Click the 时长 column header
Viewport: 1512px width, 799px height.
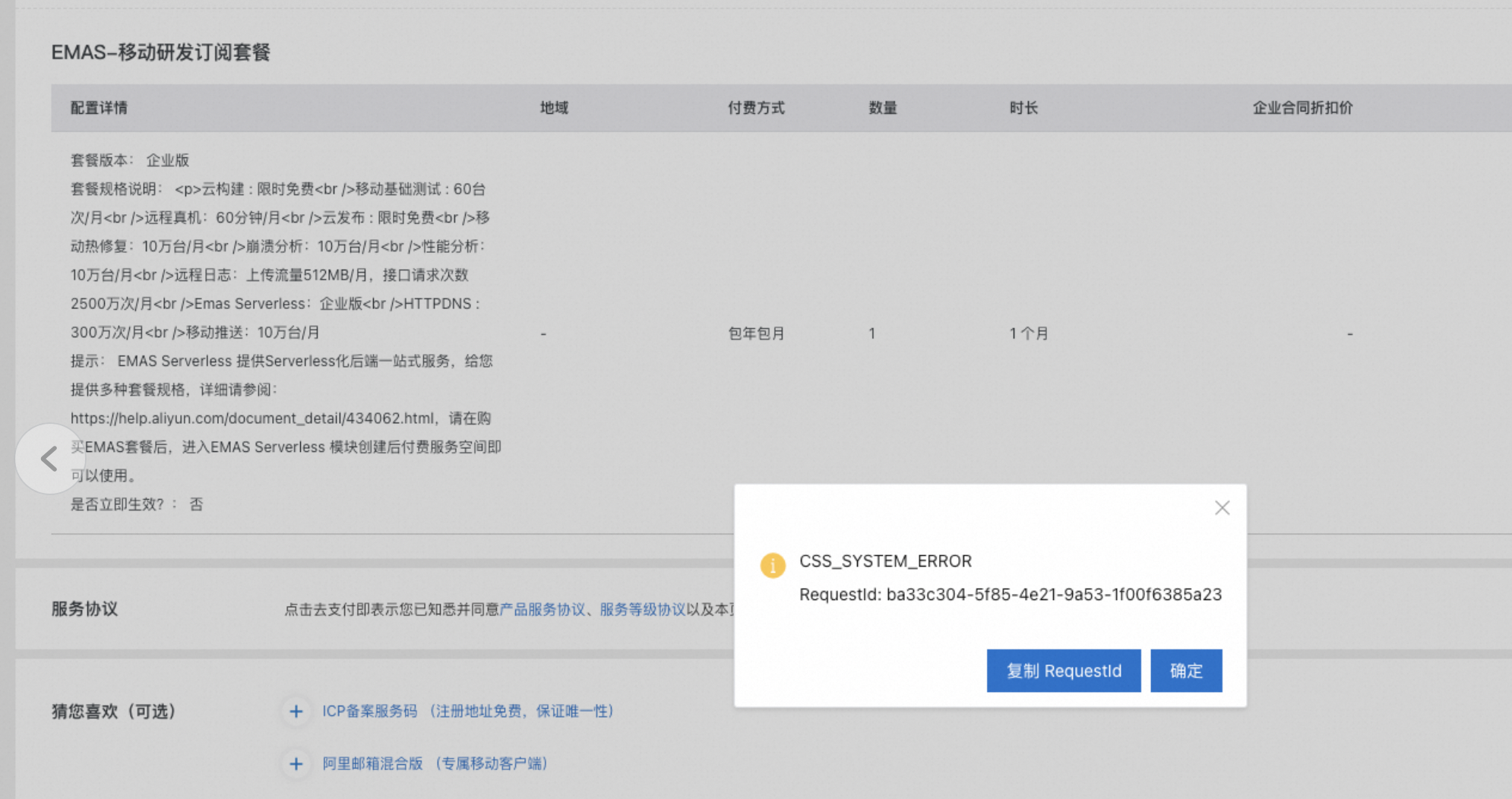[1023, 108]
